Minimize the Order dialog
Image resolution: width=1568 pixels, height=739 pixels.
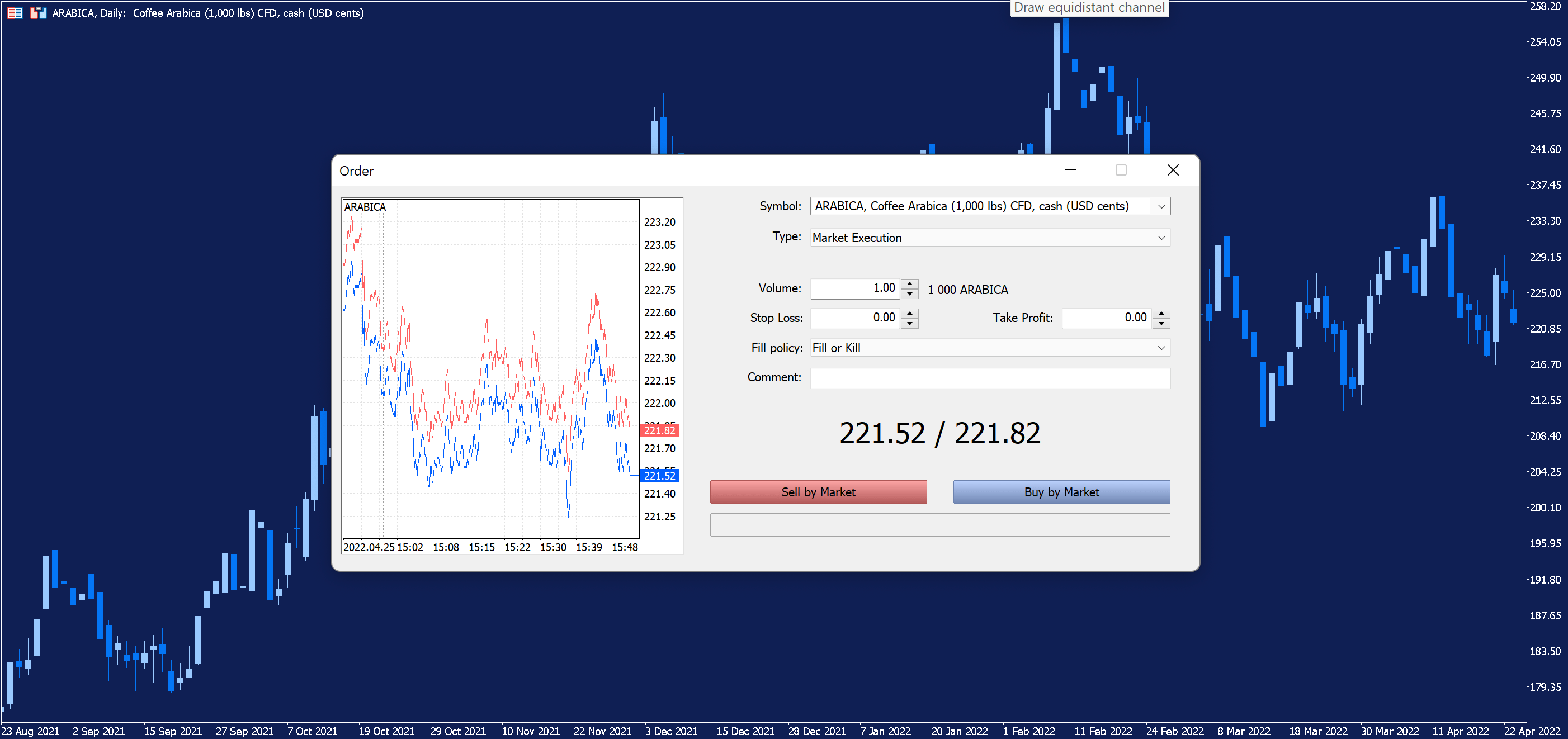pyautogui.click(x=1070, y=170)
